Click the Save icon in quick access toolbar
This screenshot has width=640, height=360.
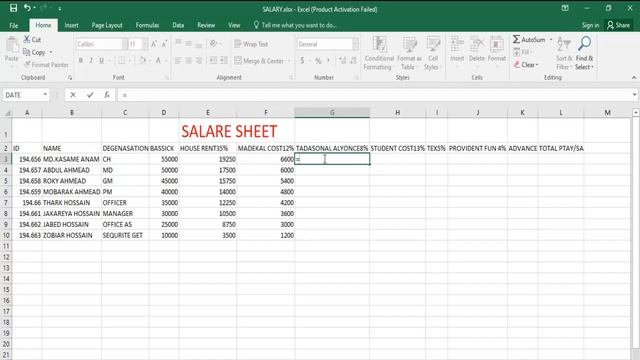(13, 8)
